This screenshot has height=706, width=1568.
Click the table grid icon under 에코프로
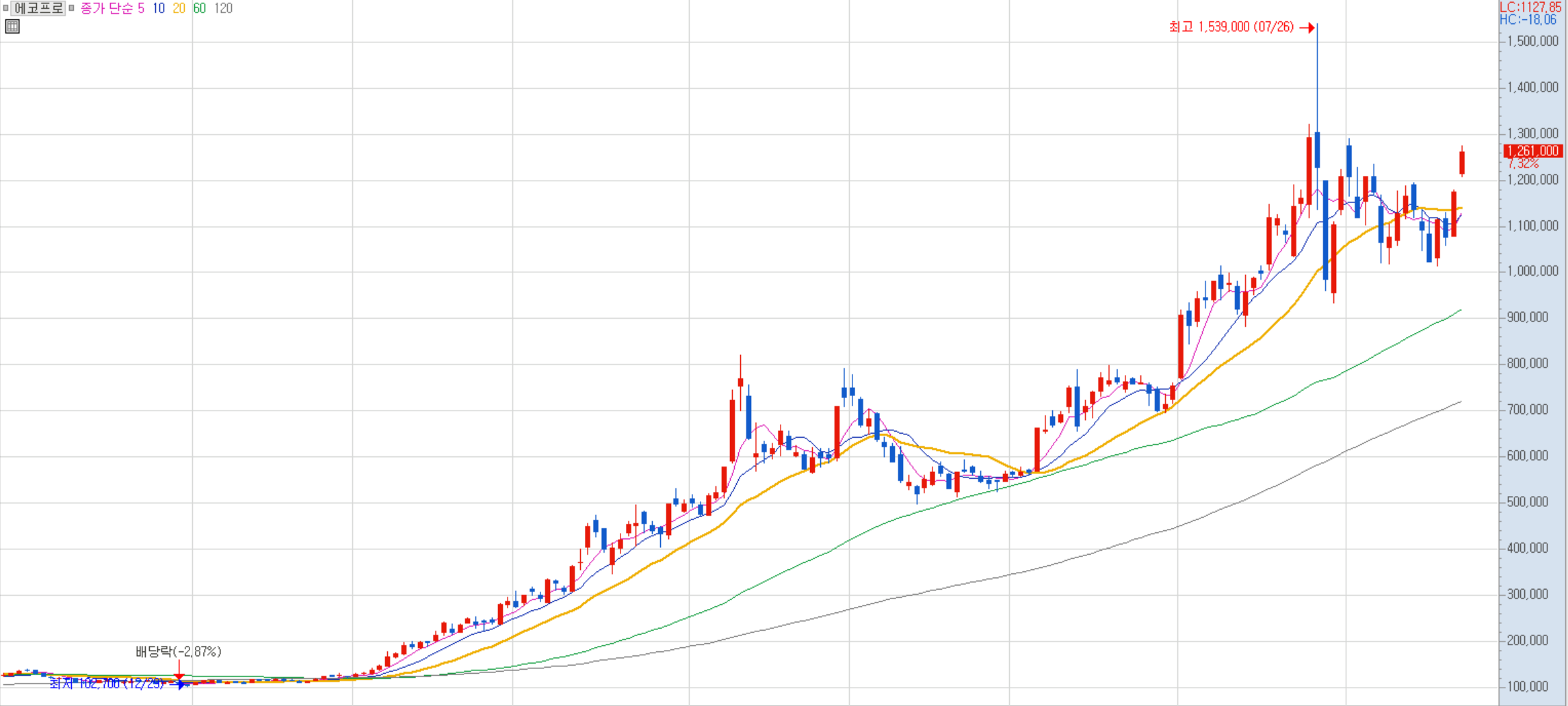(x=12, y=27)
